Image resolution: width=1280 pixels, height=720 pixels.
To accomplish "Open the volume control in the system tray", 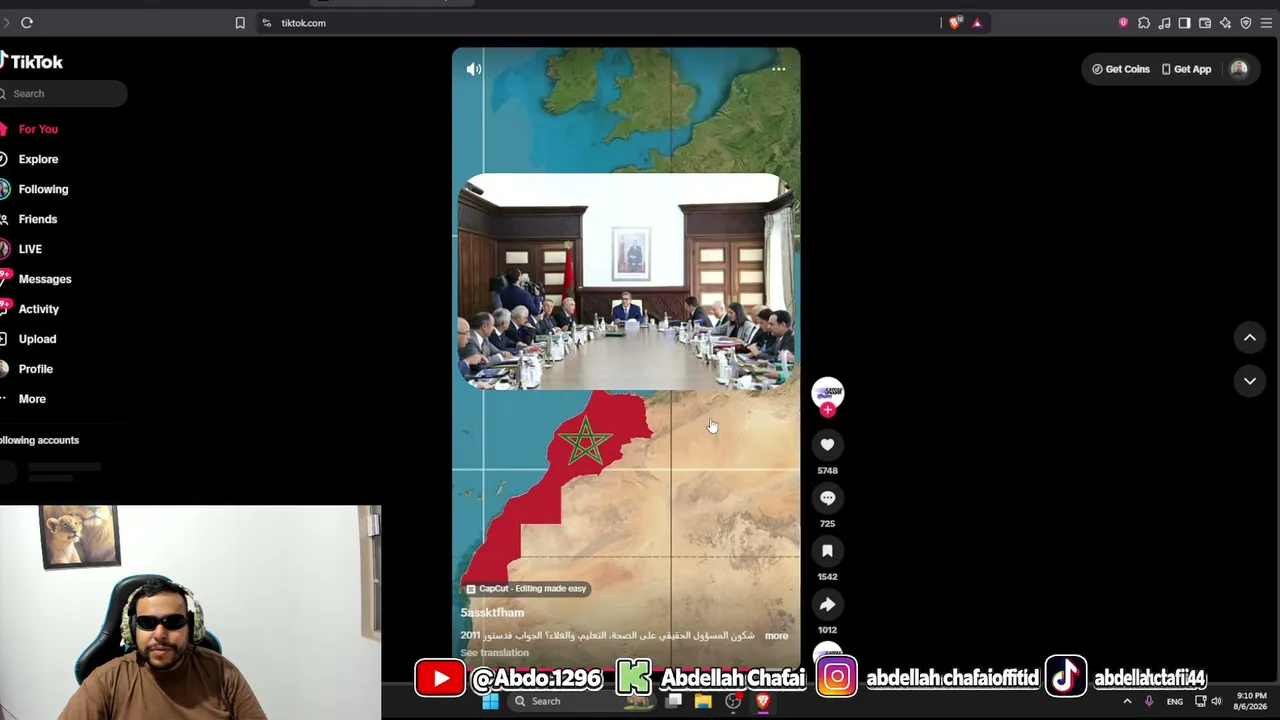I will 1216,701.
